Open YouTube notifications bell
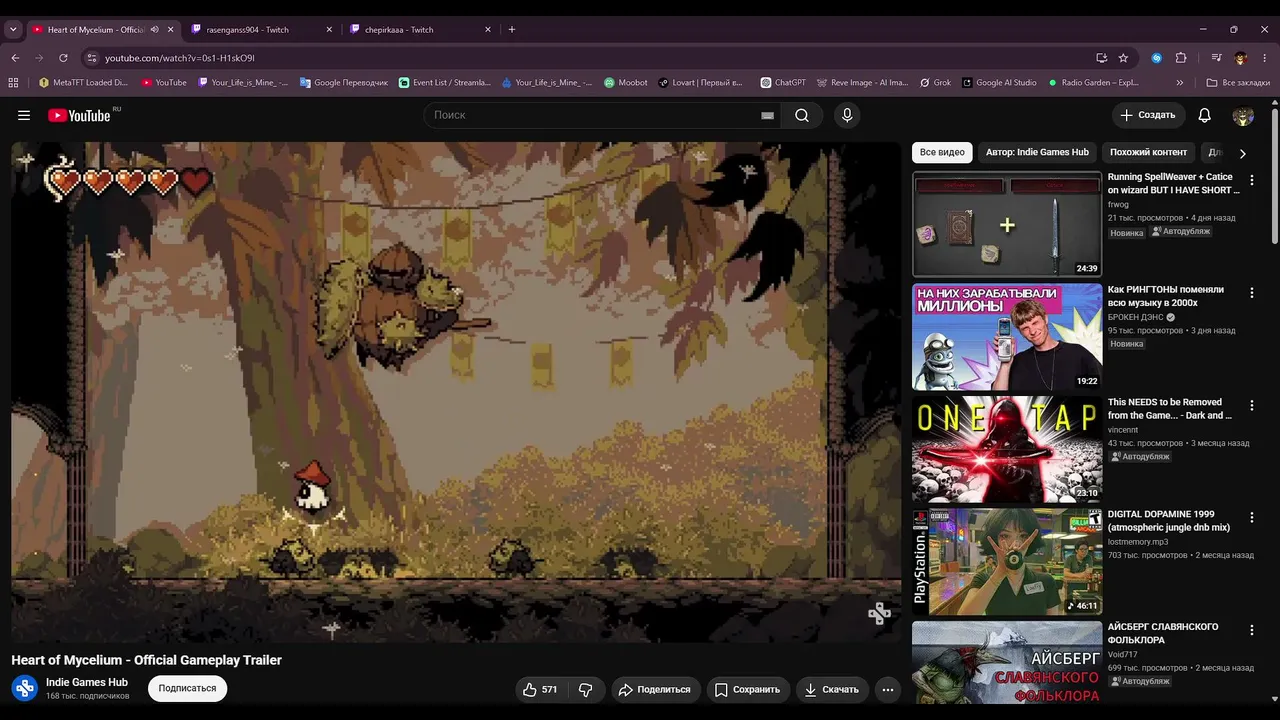Image resolution: width=1280 pixels, height=720 pixels. 1204,115
